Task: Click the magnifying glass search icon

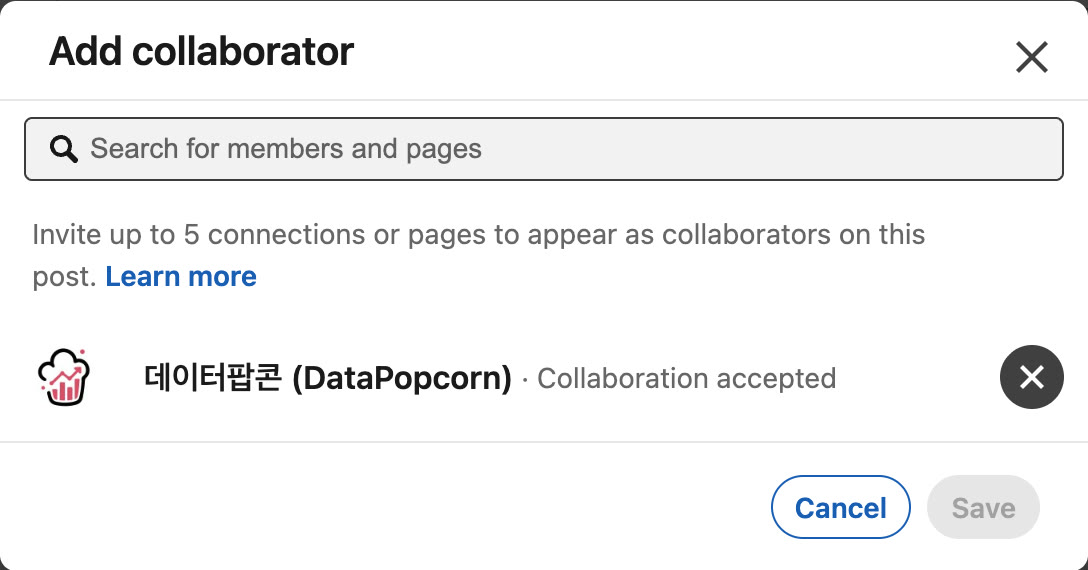Action: 63,149
